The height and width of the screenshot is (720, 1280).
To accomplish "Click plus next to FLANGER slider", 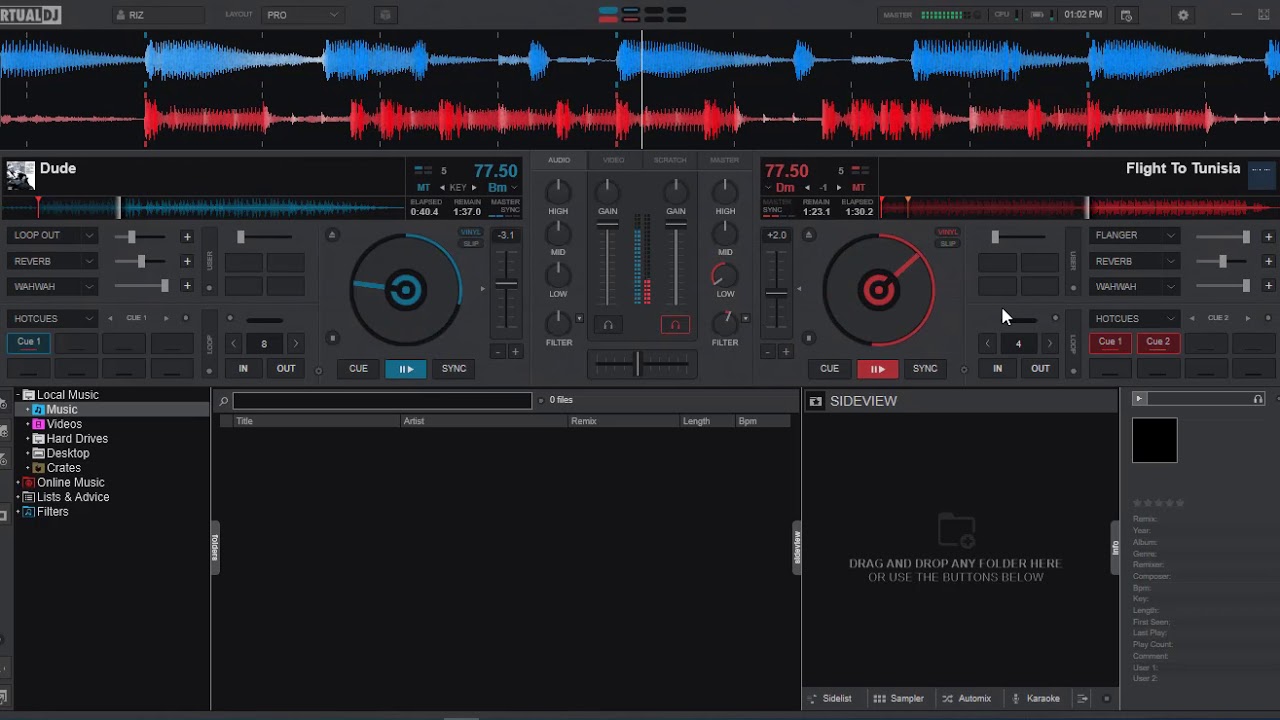I will point(1268,237).
